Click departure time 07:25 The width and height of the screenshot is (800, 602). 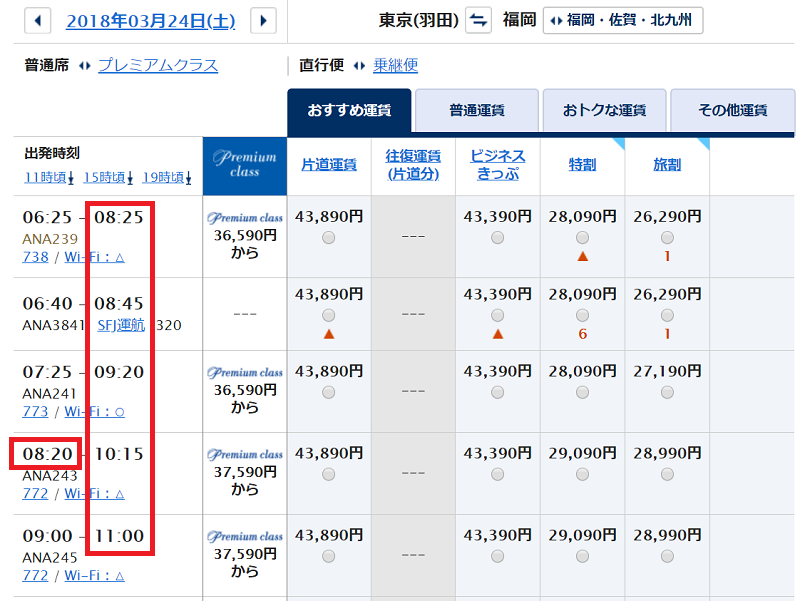(x=47, y=372)
